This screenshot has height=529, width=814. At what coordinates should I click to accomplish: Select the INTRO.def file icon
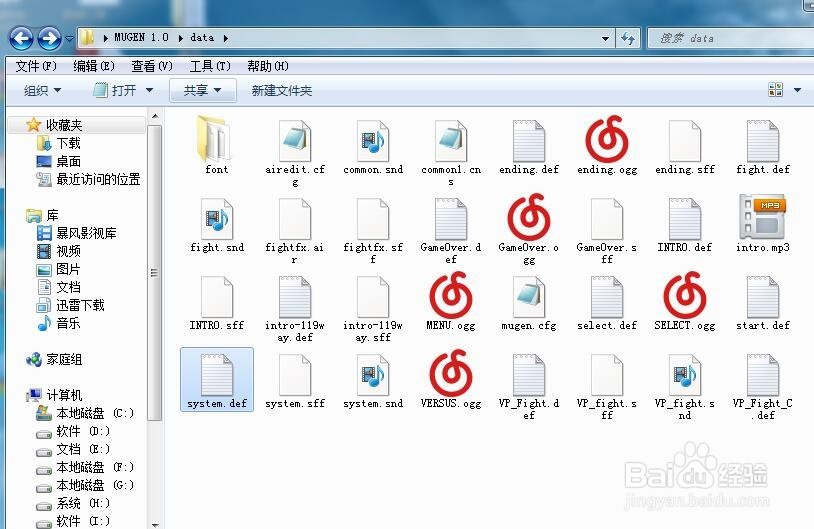click(685, 219)
